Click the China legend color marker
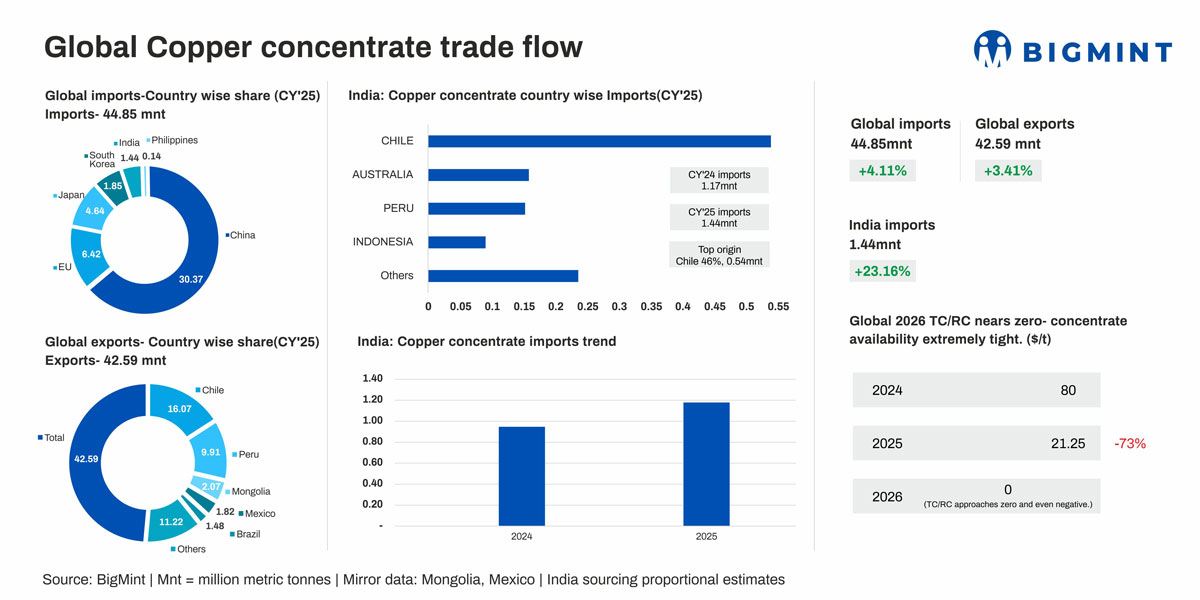Image resolution: width=1200 pixels, height=600 pixels. pos(226,236)
